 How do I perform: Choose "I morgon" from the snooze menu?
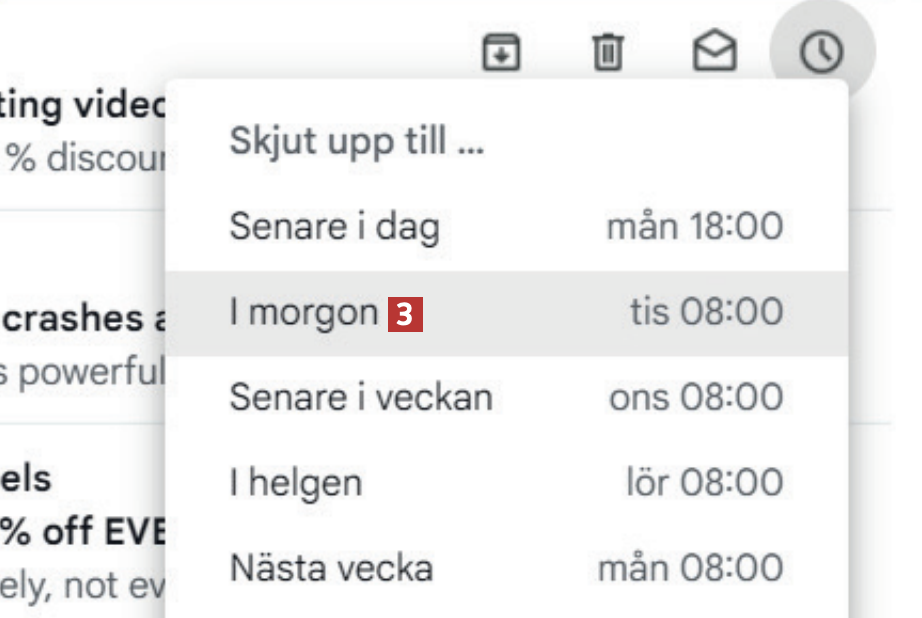click(304, 313)
